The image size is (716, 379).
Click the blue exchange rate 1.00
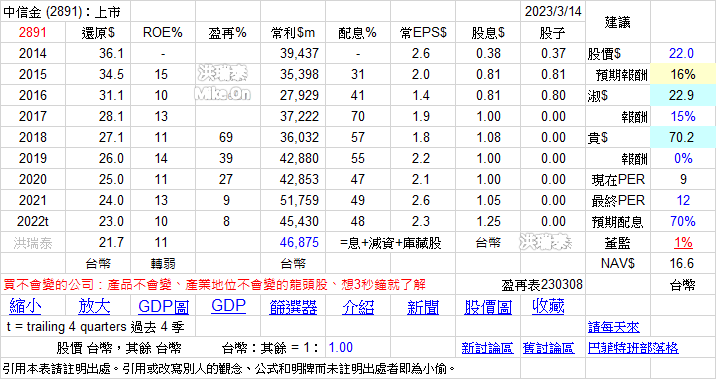click(341, 348)
